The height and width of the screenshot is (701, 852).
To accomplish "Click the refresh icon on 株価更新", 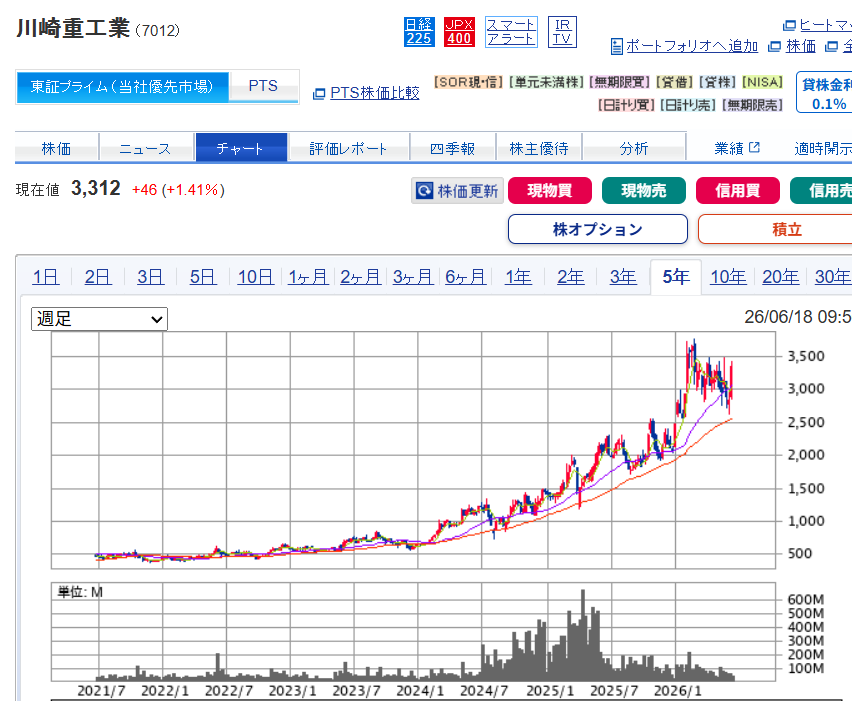I will point(424,191).
